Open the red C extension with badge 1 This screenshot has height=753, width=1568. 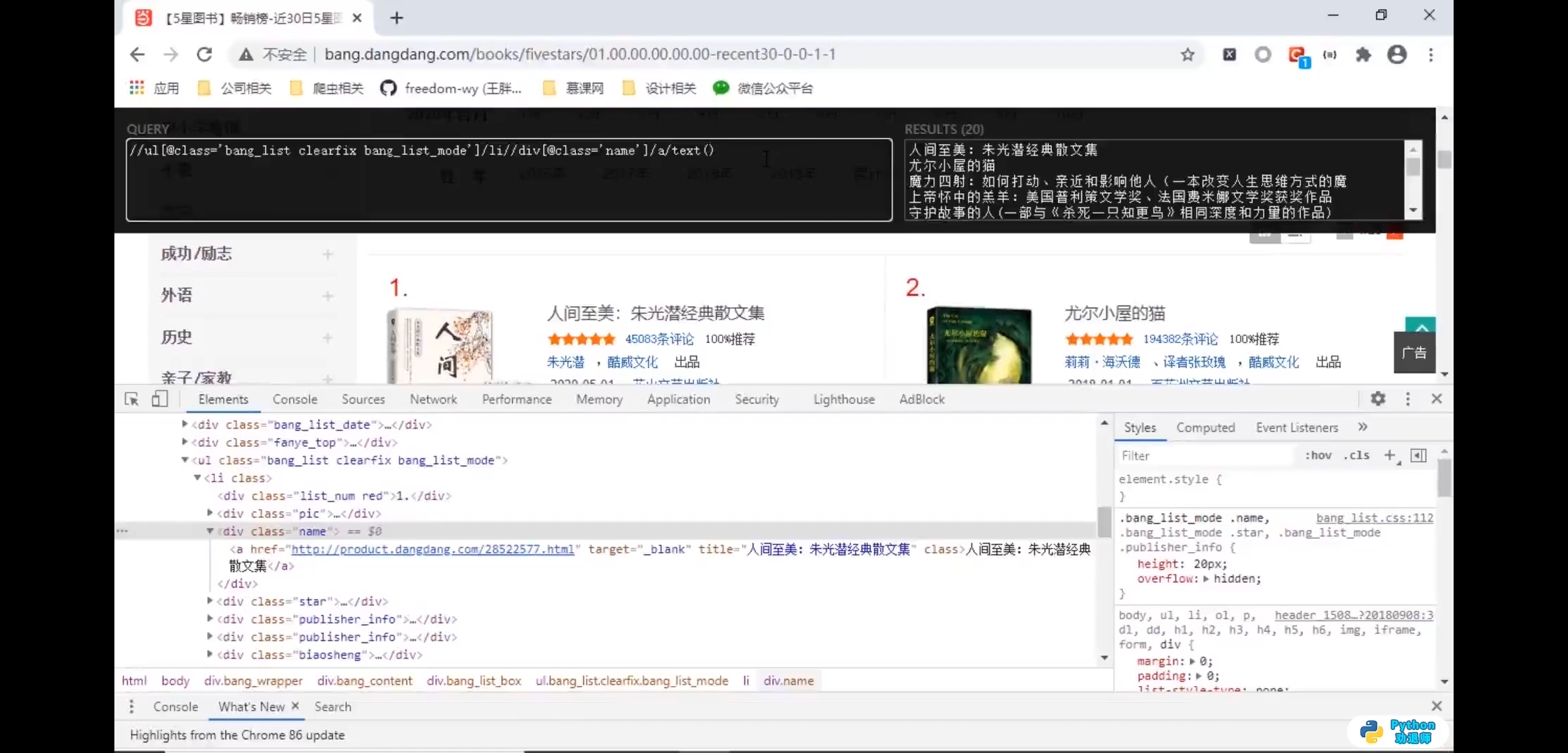[x=1297, y=54]
